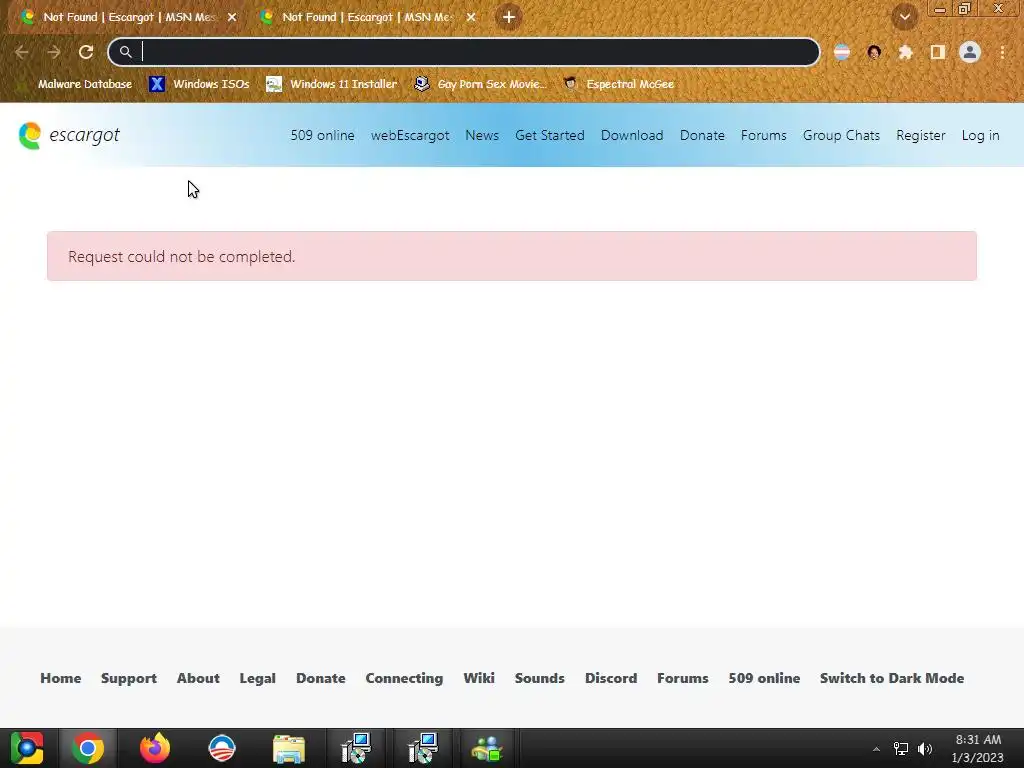Go forward using browser forward arrow

[x=54, y=52]
